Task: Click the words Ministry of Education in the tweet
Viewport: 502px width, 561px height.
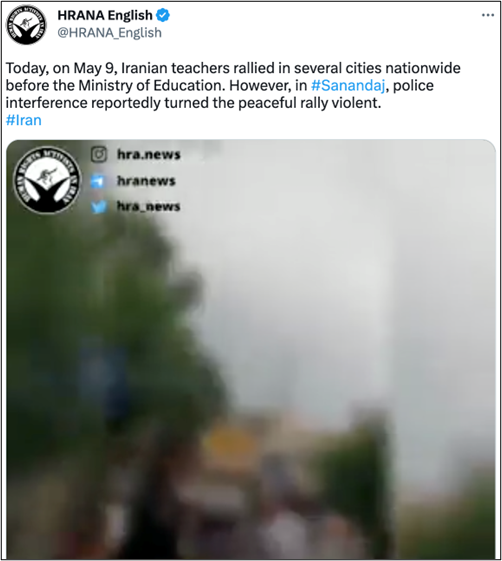Action: pyautogui.click(x=152, y=86)
